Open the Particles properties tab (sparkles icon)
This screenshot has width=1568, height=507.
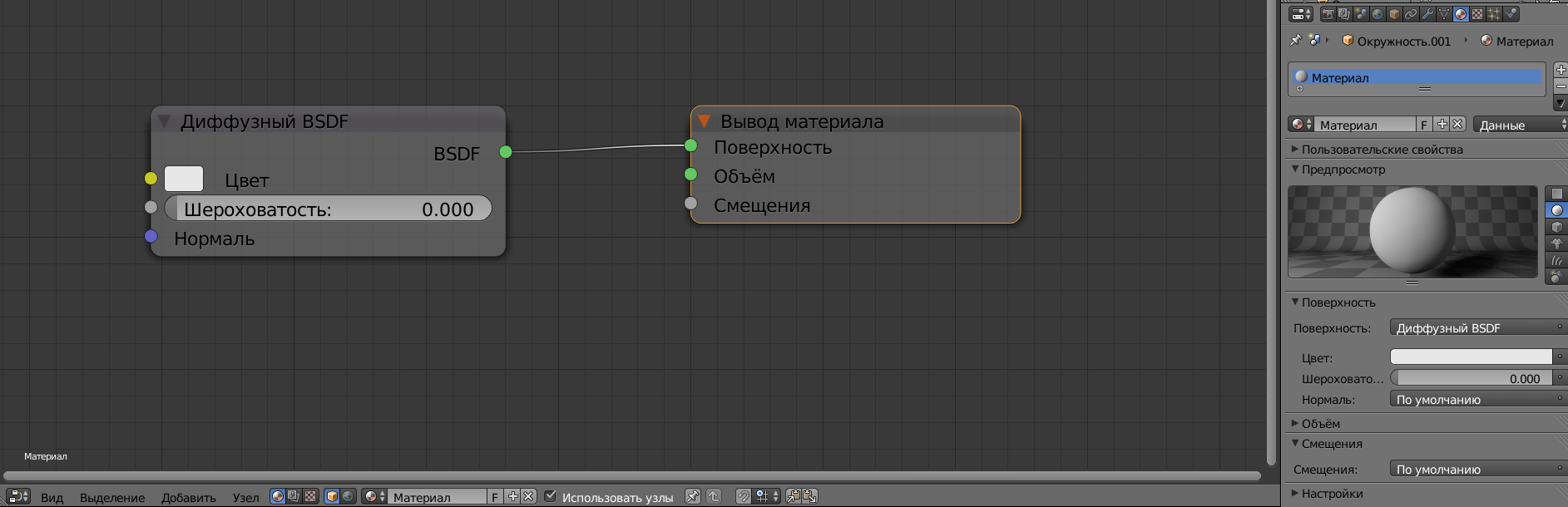tap(1494, 14)
